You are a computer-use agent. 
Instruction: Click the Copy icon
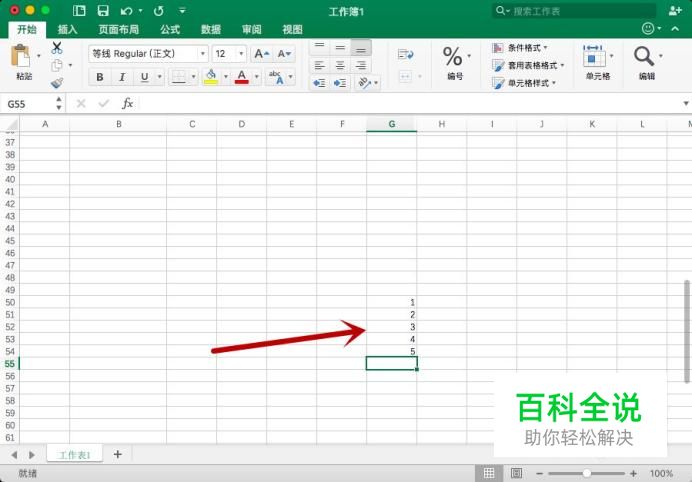56,65
